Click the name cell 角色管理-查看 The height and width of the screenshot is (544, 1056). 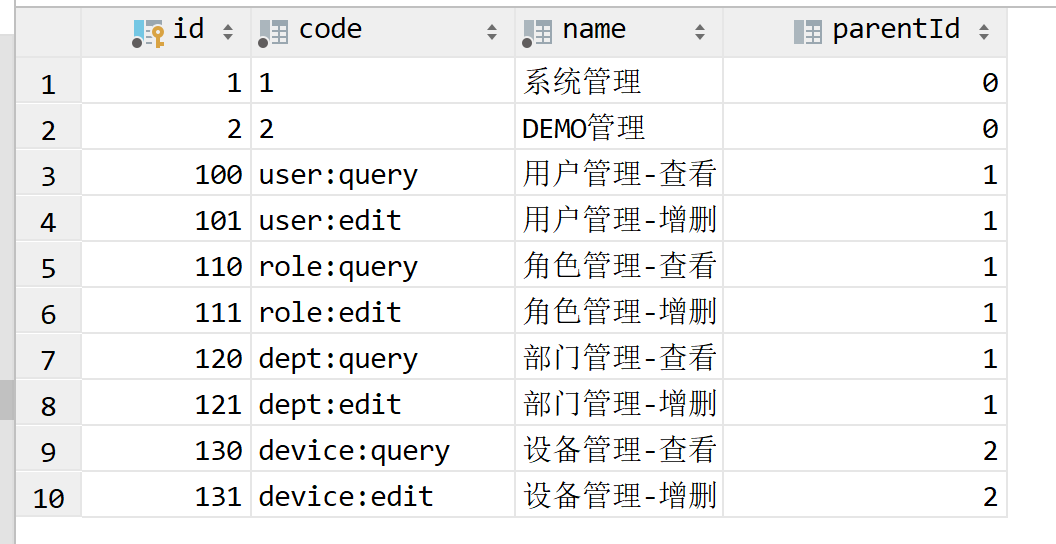619,267
